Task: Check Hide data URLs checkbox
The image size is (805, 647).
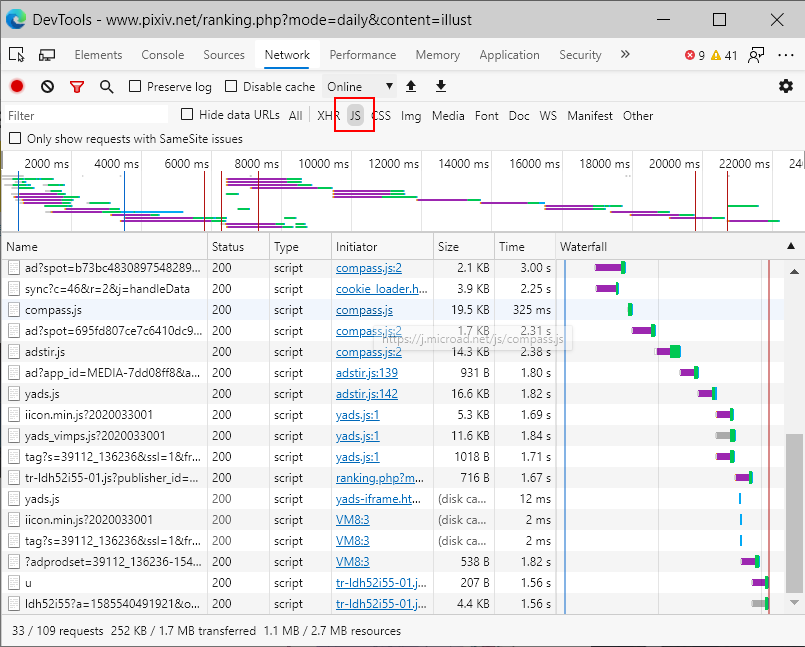Action: pyautogui.click(x=187, y=115)
